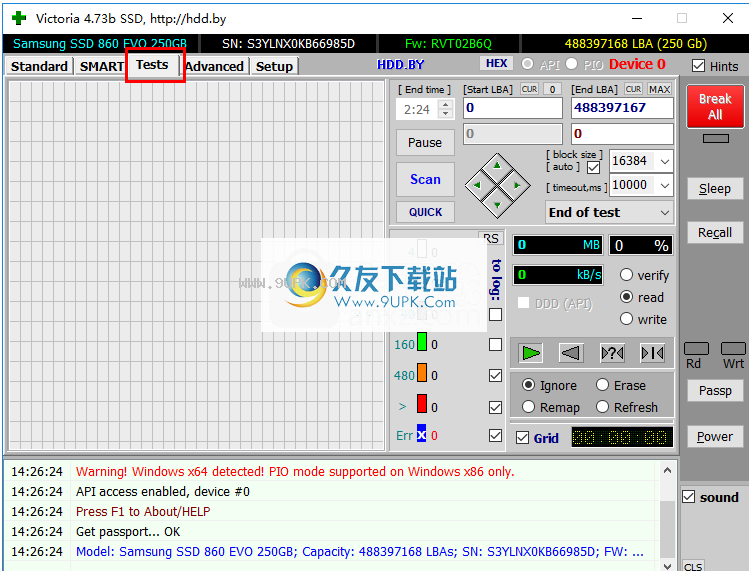Click the orange 480 ms block indicator
Viewport: 749px width, 571px height.
[x=422, y=373]
